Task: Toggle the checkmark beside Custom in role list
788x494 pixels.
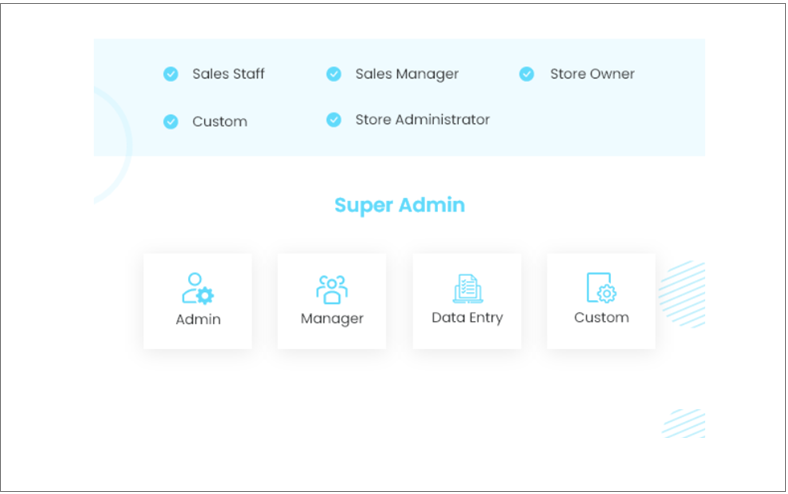Action: point(171,121)
